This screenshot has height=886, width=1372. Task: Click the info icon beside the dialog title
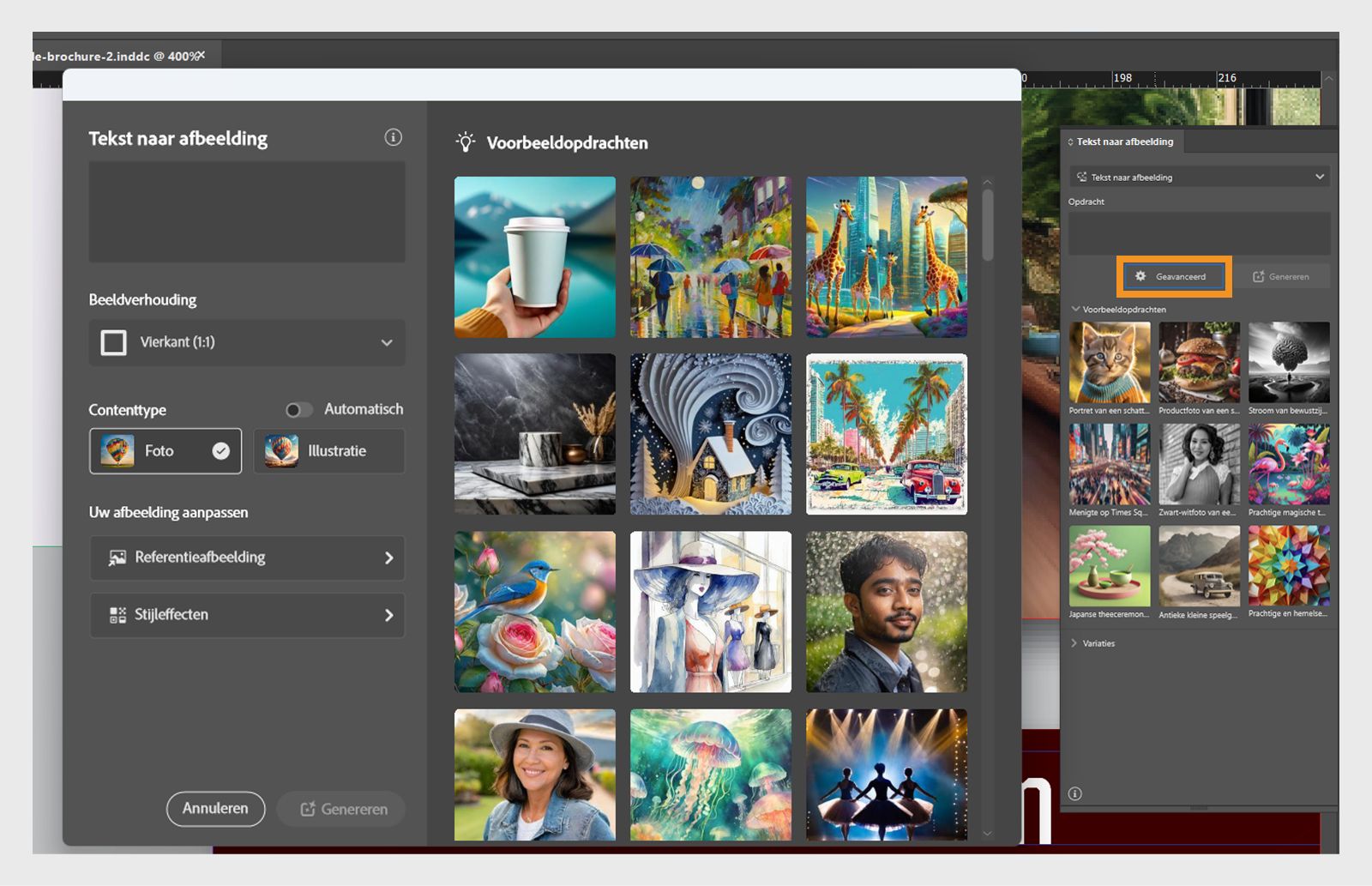393,137
